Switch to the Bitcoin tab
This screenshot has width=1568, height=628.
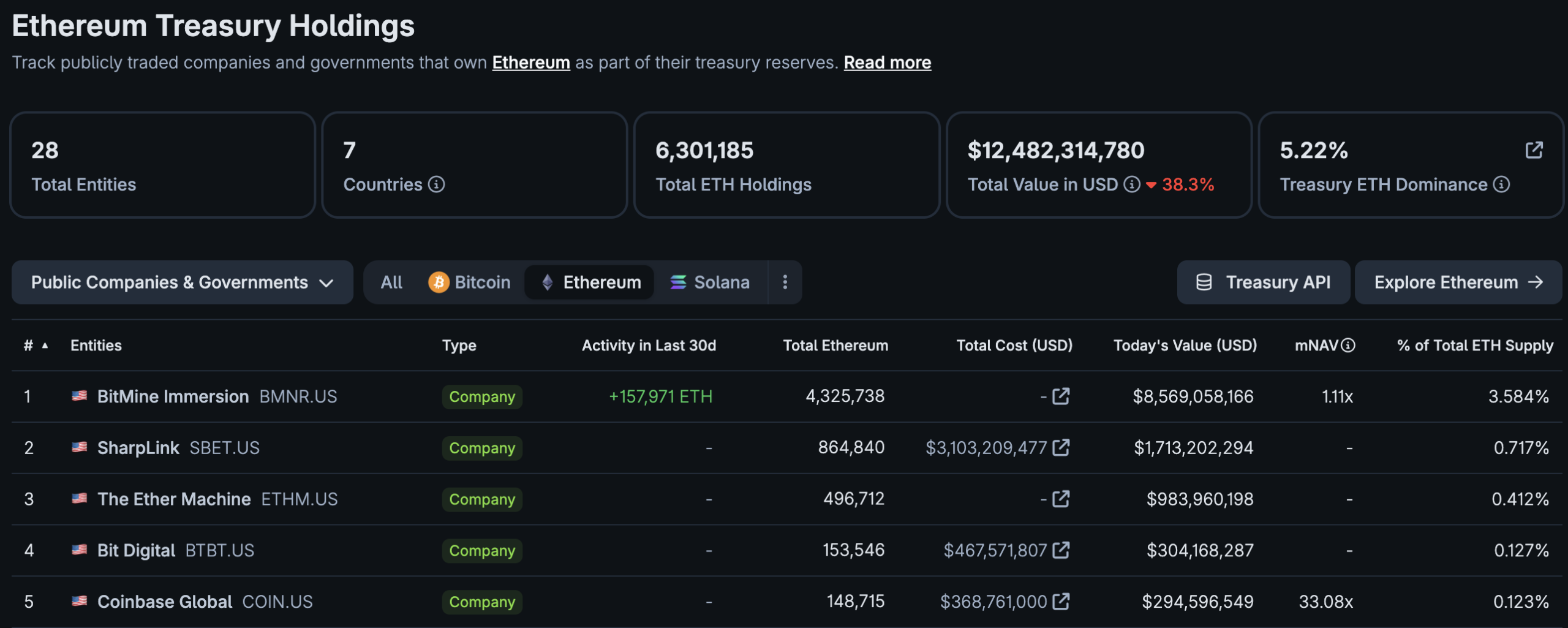tap(469, 282)
